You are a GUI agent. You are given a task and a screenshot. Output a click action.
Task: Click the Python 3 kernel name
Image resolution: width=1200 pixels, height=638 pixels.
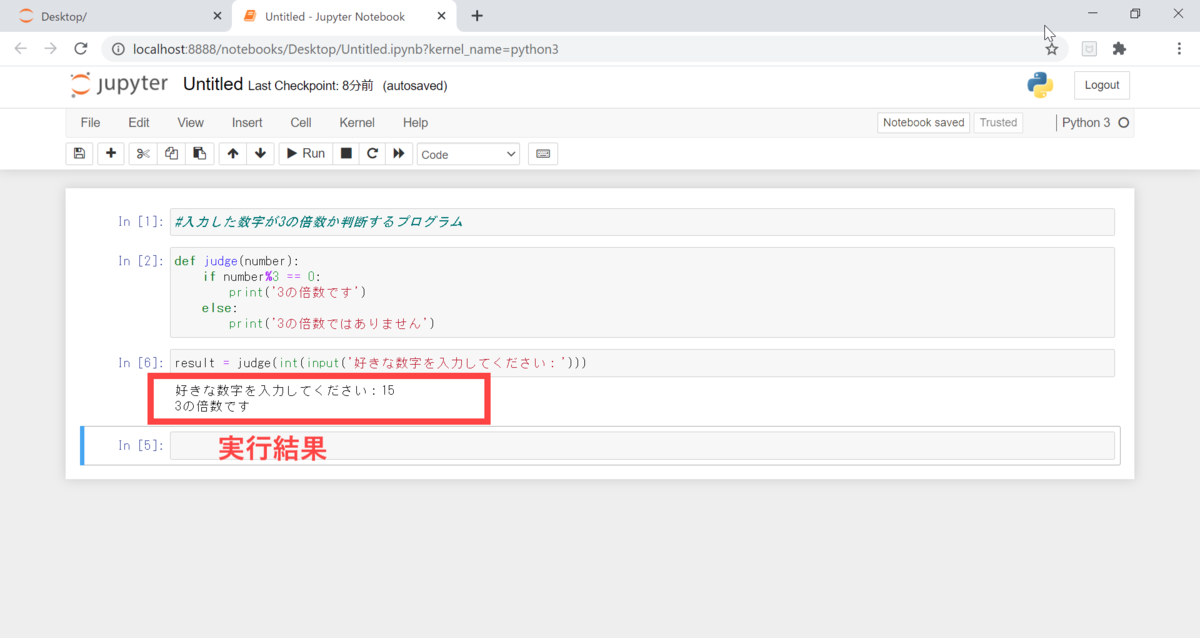[1086, 122]
